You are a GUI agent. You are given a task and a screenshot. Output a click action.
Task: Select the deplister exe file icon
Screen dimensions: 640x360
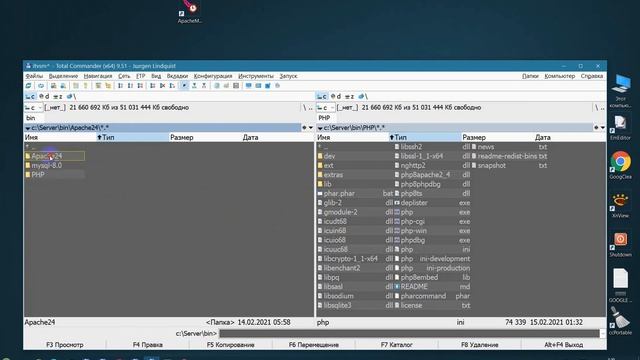(x=397, y=203)
